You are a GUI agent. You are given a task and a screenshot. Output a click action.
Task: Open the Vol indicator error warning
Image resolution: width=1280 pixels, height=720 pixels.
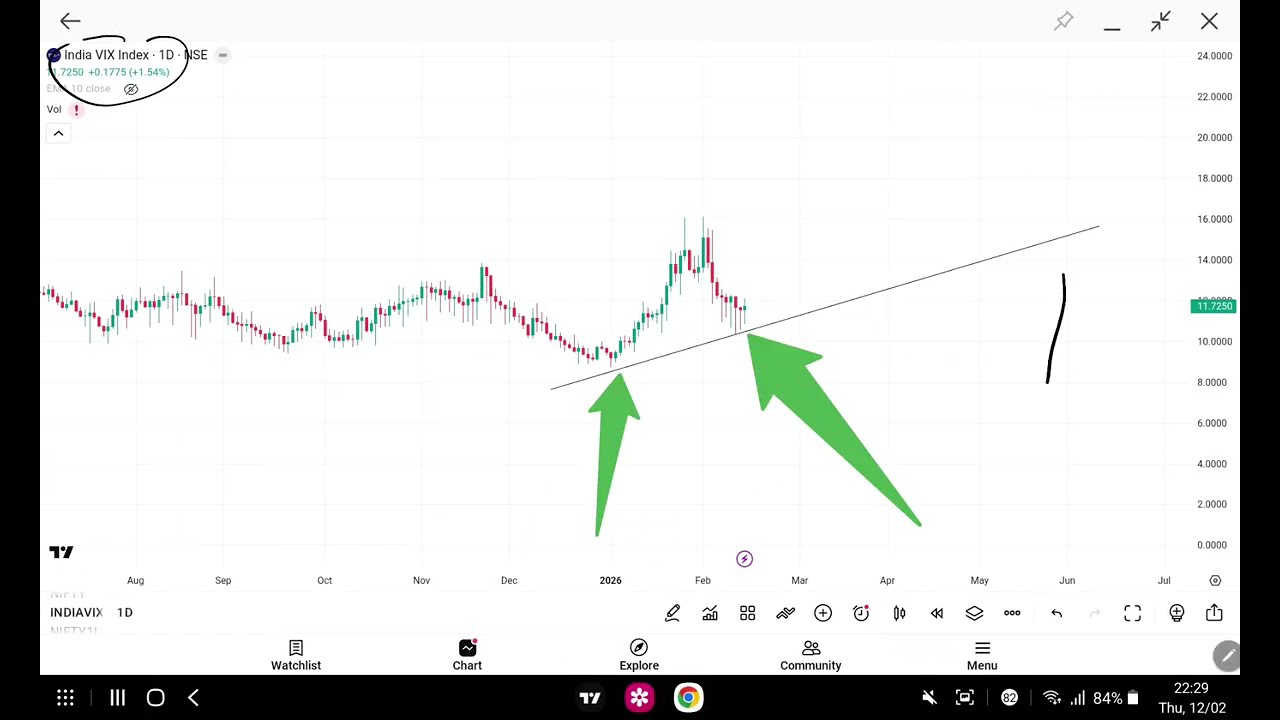(x=76, y=110)
